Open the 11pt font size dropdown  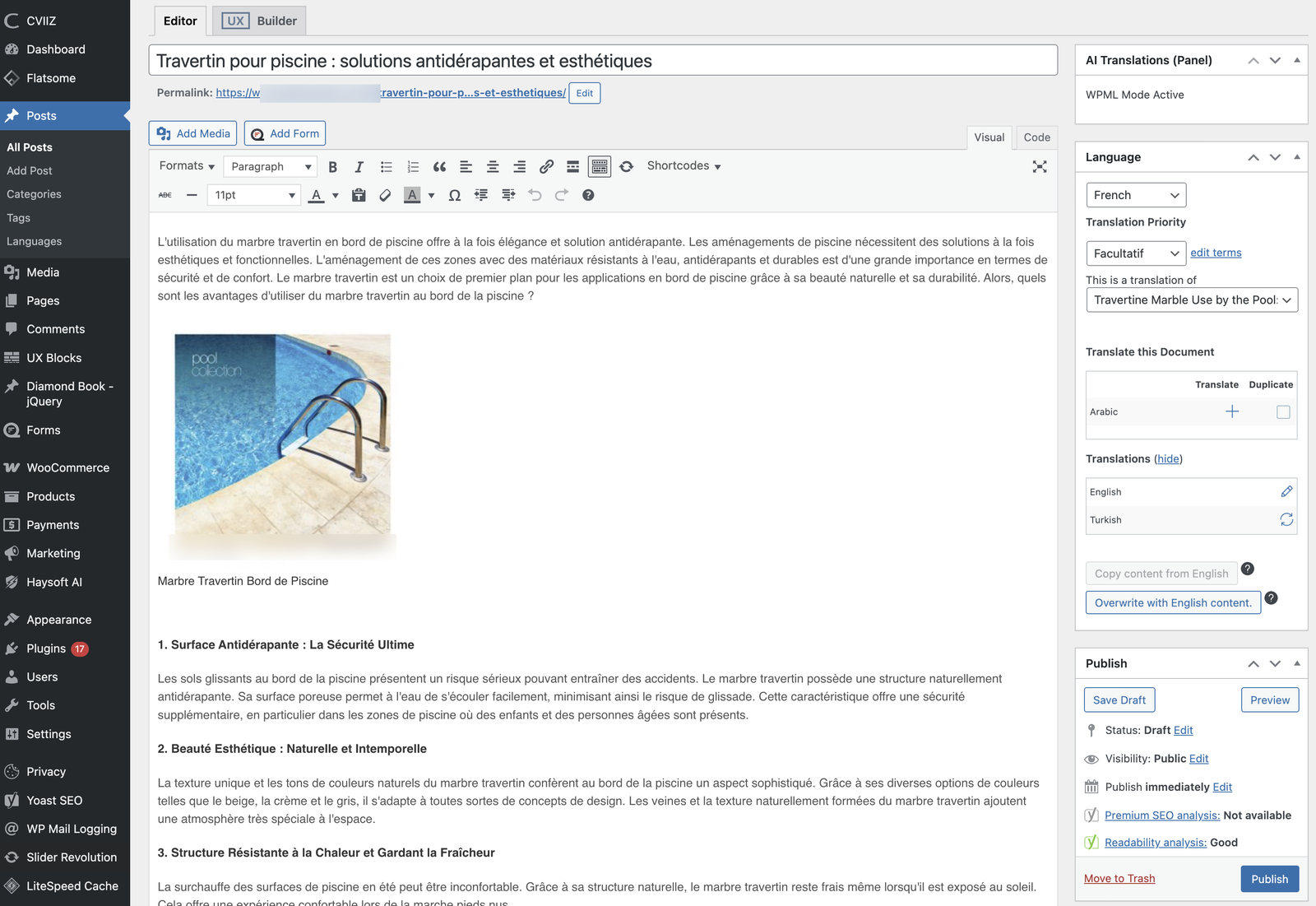pyautogui.click(x=253, y=195)
